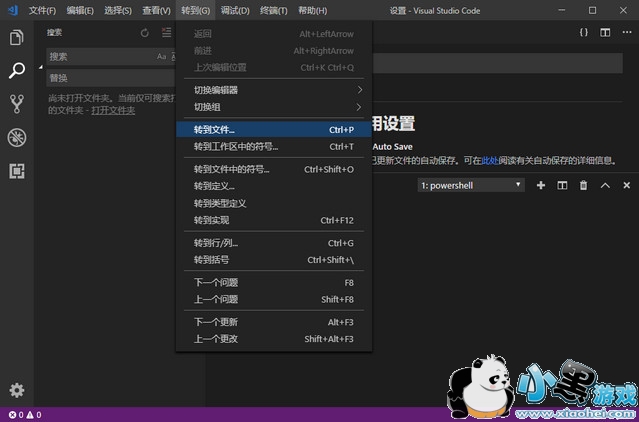The image size is (639, 422).
Task: Follow the 此处 link in Auto Save description
Action: pyautogui.click(x=490, y=160)
